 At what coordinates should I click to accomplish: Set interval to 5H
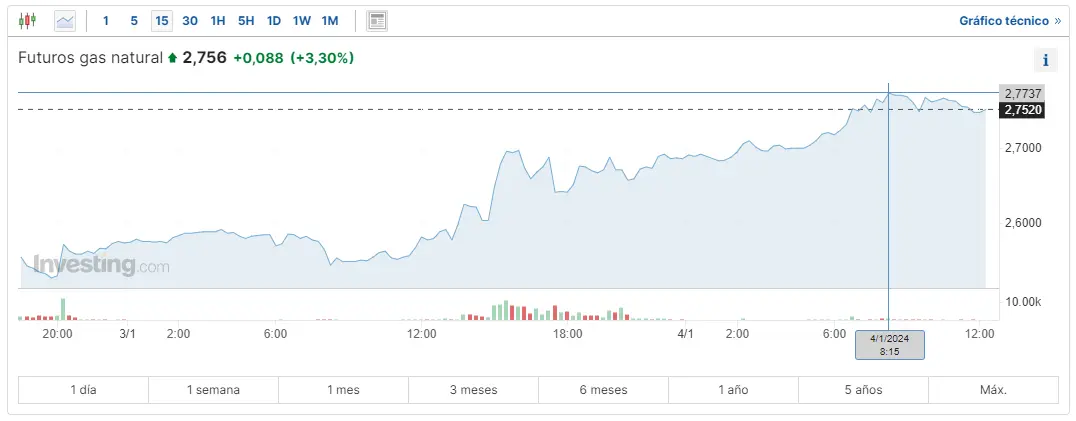tap(246, 20)
